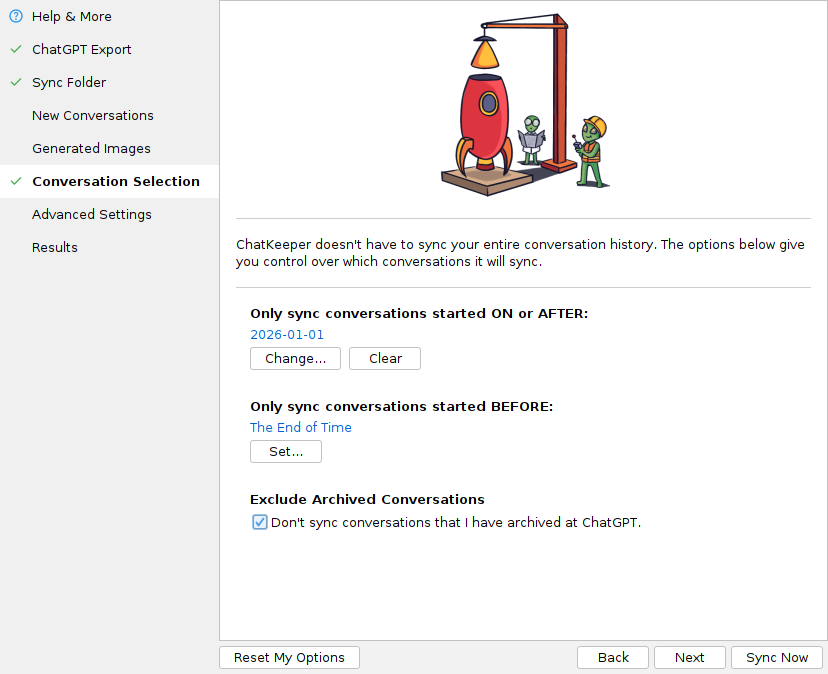Open the New Conversations section
The image size is (828, 674).
pos(92,115)
